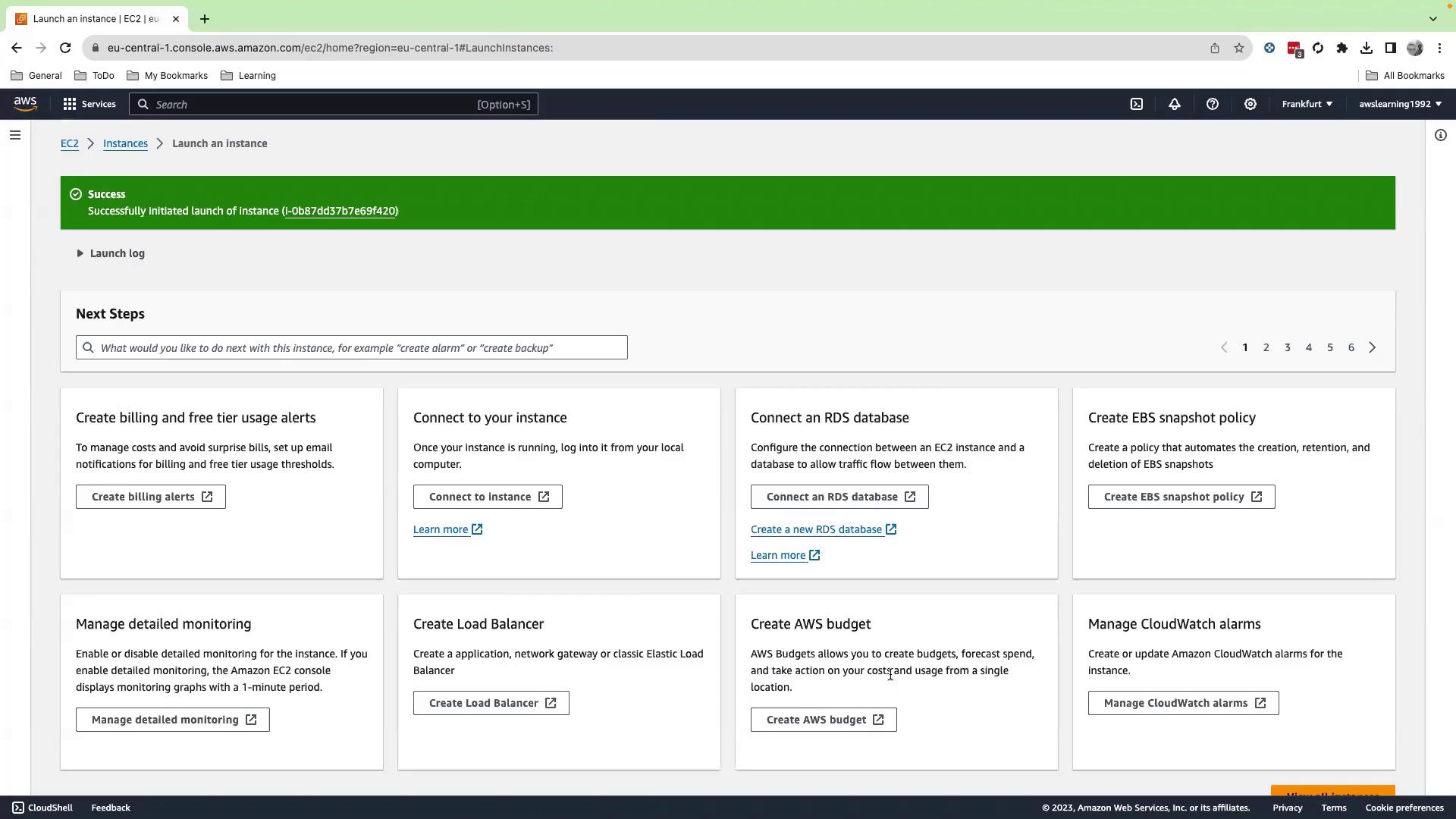Viewport: 1456px width, 819px height.
Task: Expand the Launch log section
Action: point(111,253)
